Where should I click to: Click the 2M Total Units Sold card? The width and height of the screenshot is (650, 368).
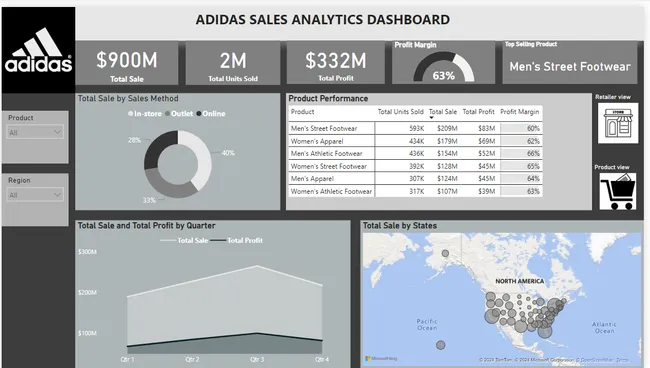(233, 63)
